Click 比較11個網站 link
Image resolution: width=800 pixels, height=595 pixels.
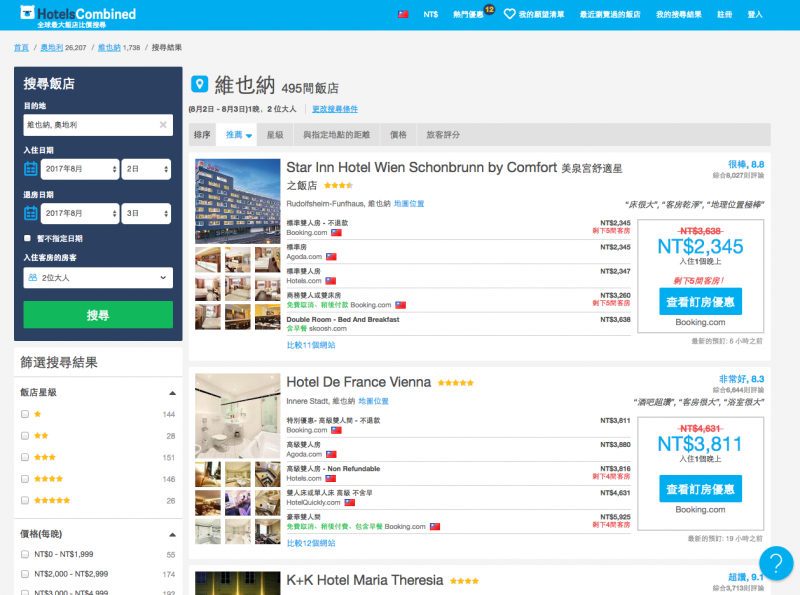[311, 345]
